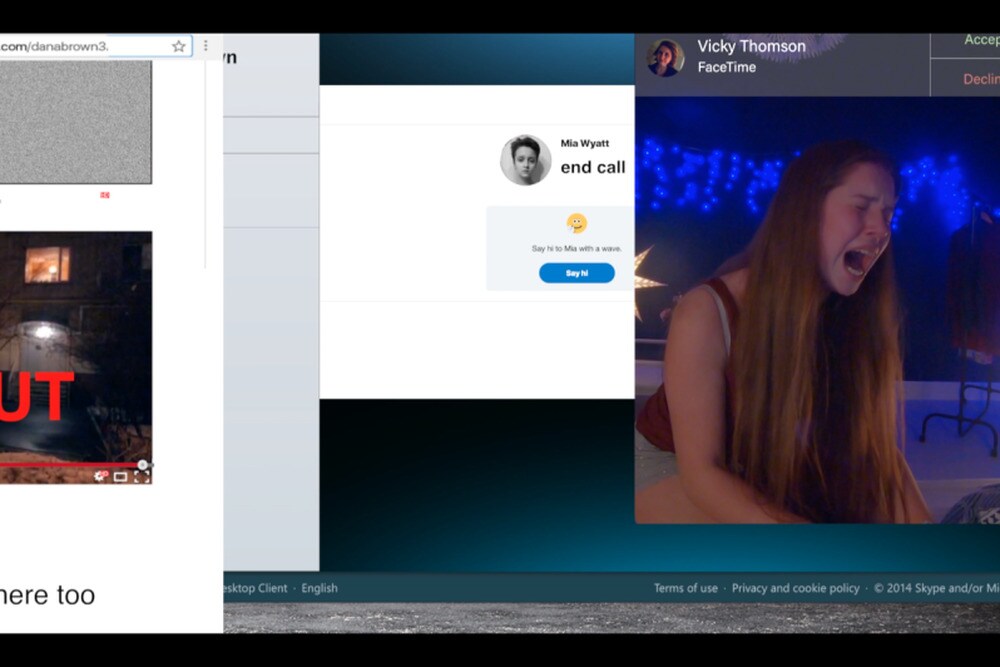
Task: Open Privacy and cookie policy link
Action: tap(795, 588)
